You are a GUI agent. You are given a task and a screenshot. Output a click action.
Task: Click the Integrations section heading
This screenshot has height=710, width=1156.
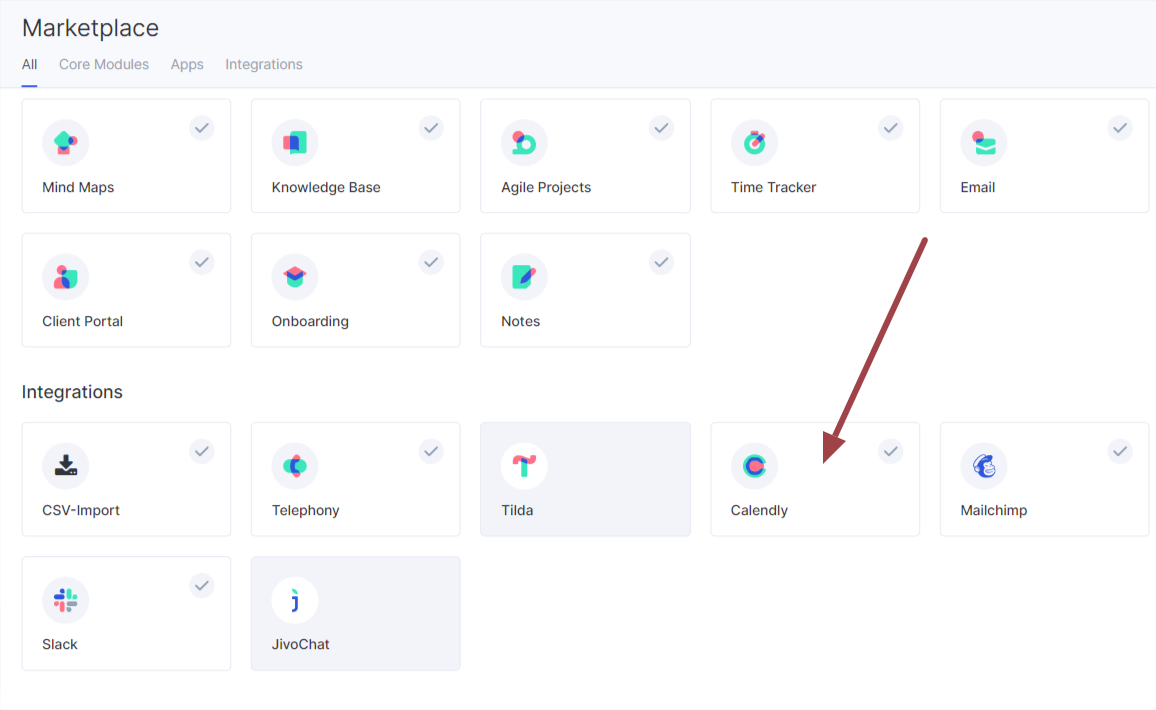[x=72, y=391]
